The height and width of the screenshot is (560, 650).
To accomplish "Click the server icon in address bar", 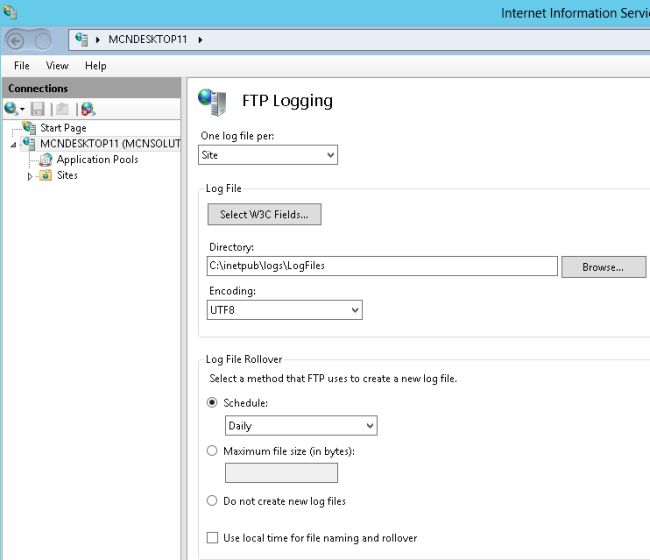I will pos(82,40).
